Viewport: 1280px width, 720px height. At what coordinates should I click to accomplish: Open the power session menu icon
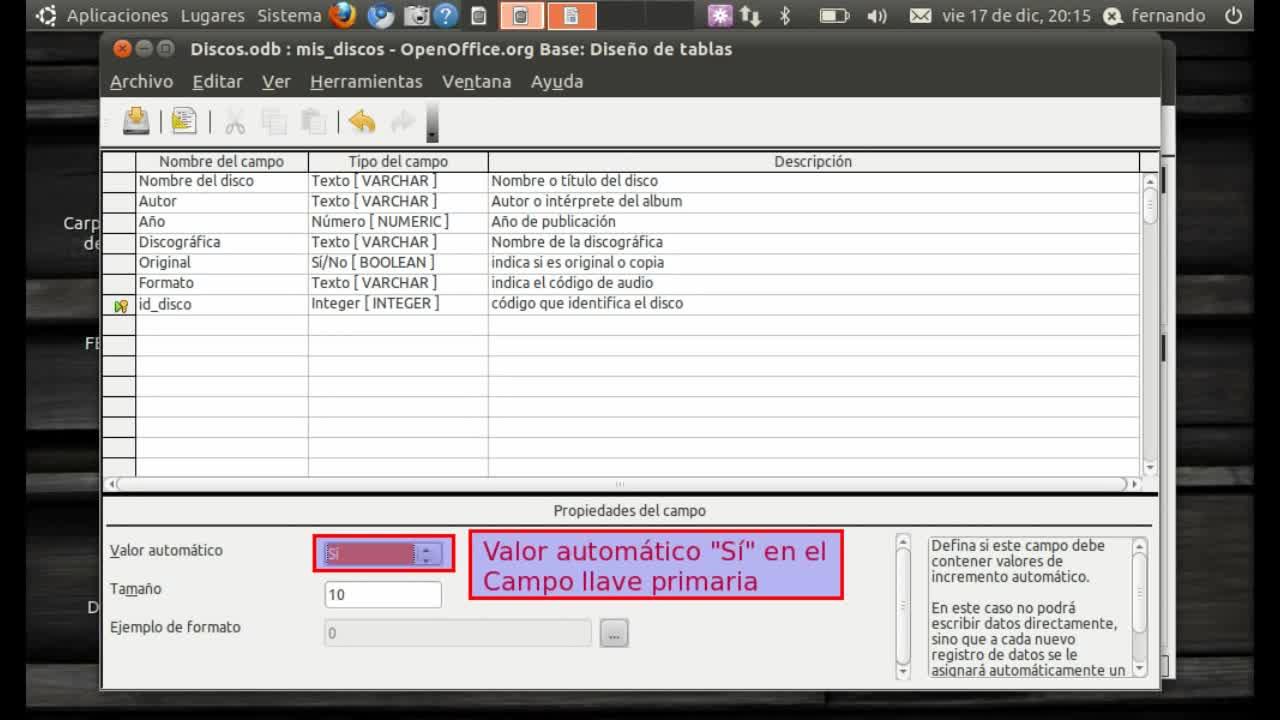[1234, 15]
